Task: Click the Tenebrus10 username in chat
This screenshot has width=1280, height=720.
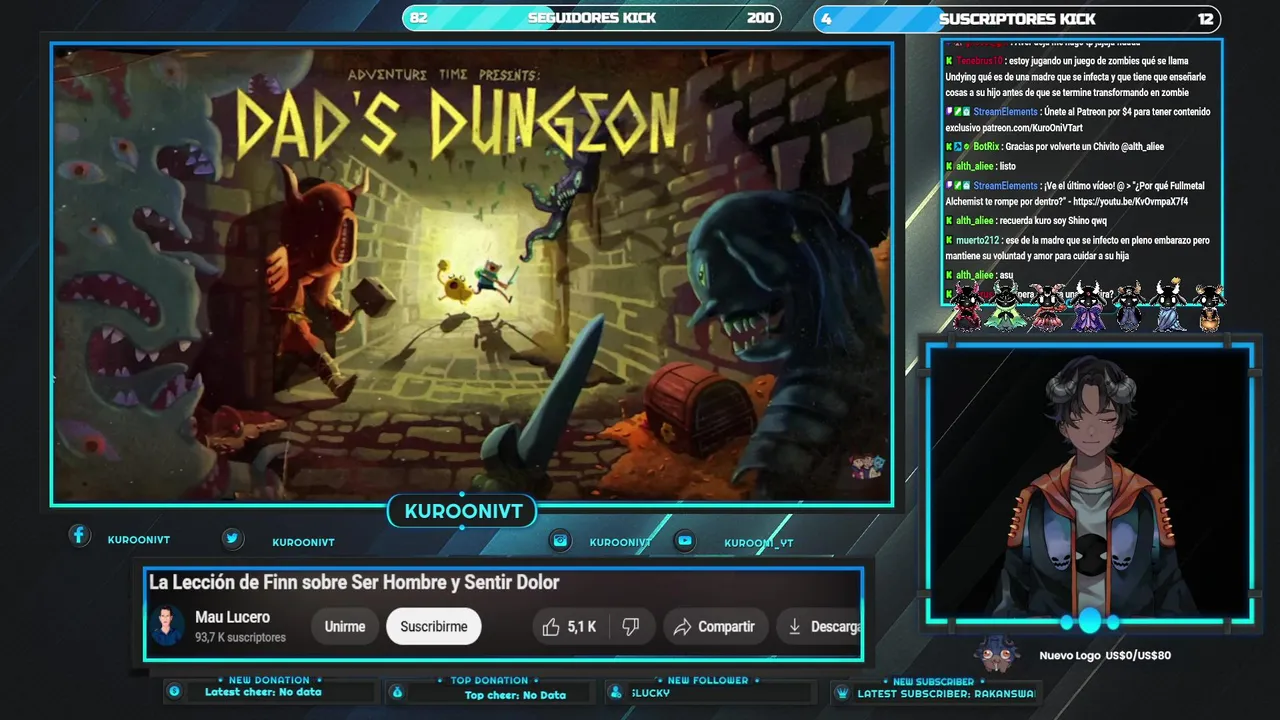Action: click(979, 61)
